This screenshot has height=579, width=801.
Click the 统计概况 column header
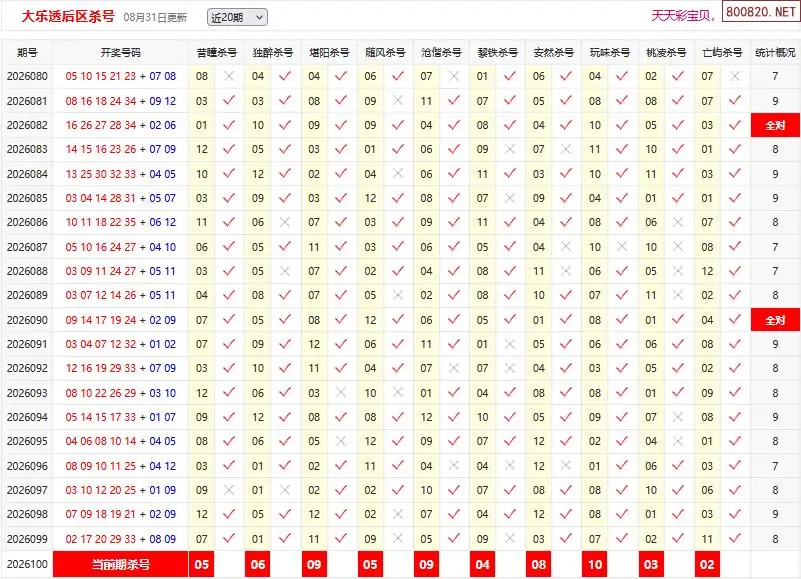(775, 52)
